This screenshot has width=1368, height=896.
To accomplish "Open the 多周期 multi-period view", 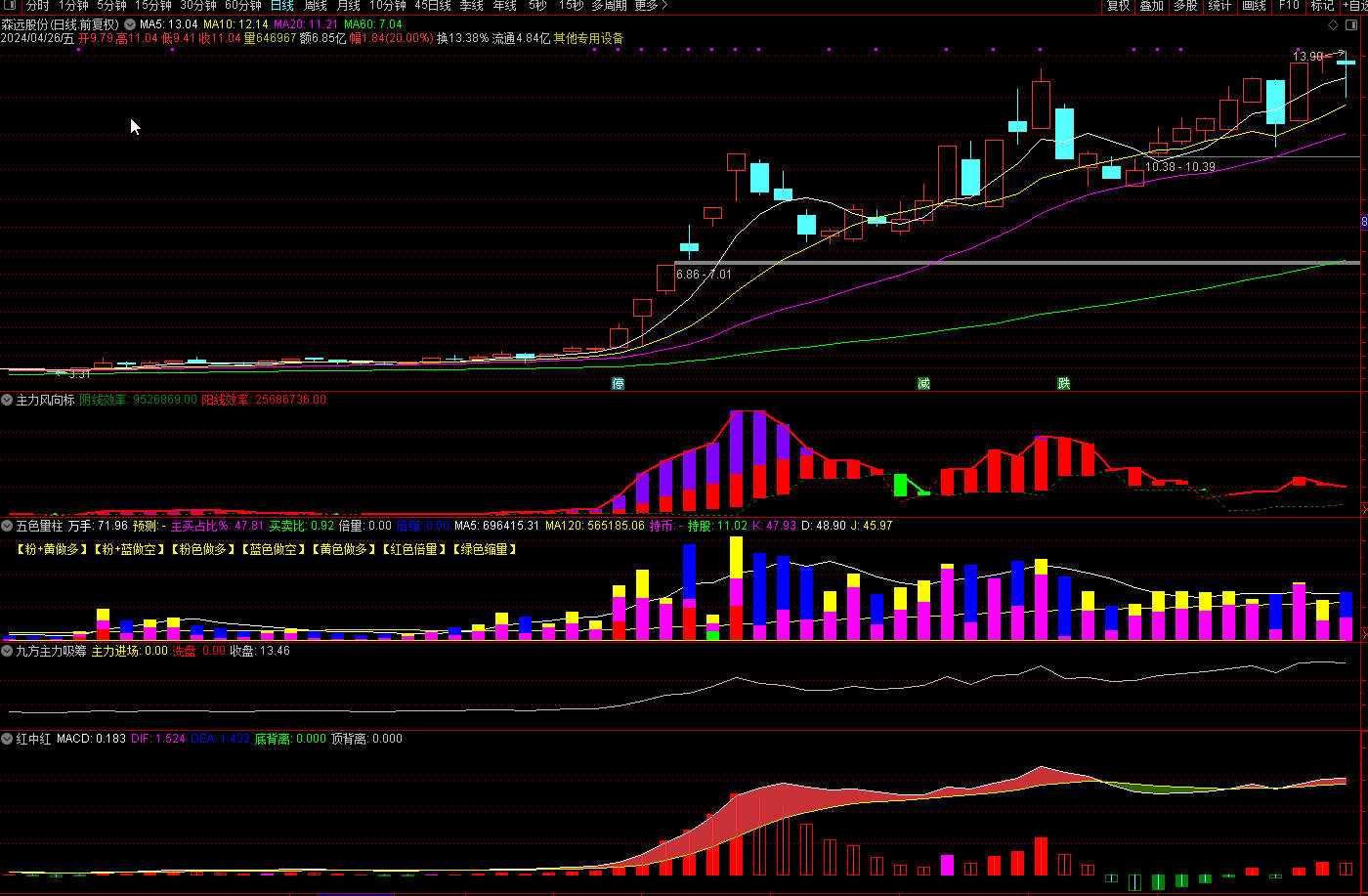I will (x=609, y=6).
